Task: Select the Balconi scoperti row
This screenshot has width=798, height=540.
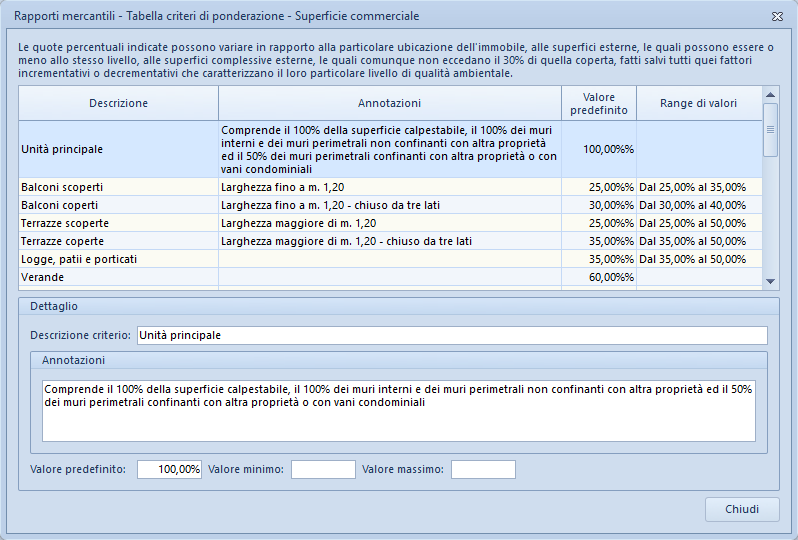Action: pos(390,187)
